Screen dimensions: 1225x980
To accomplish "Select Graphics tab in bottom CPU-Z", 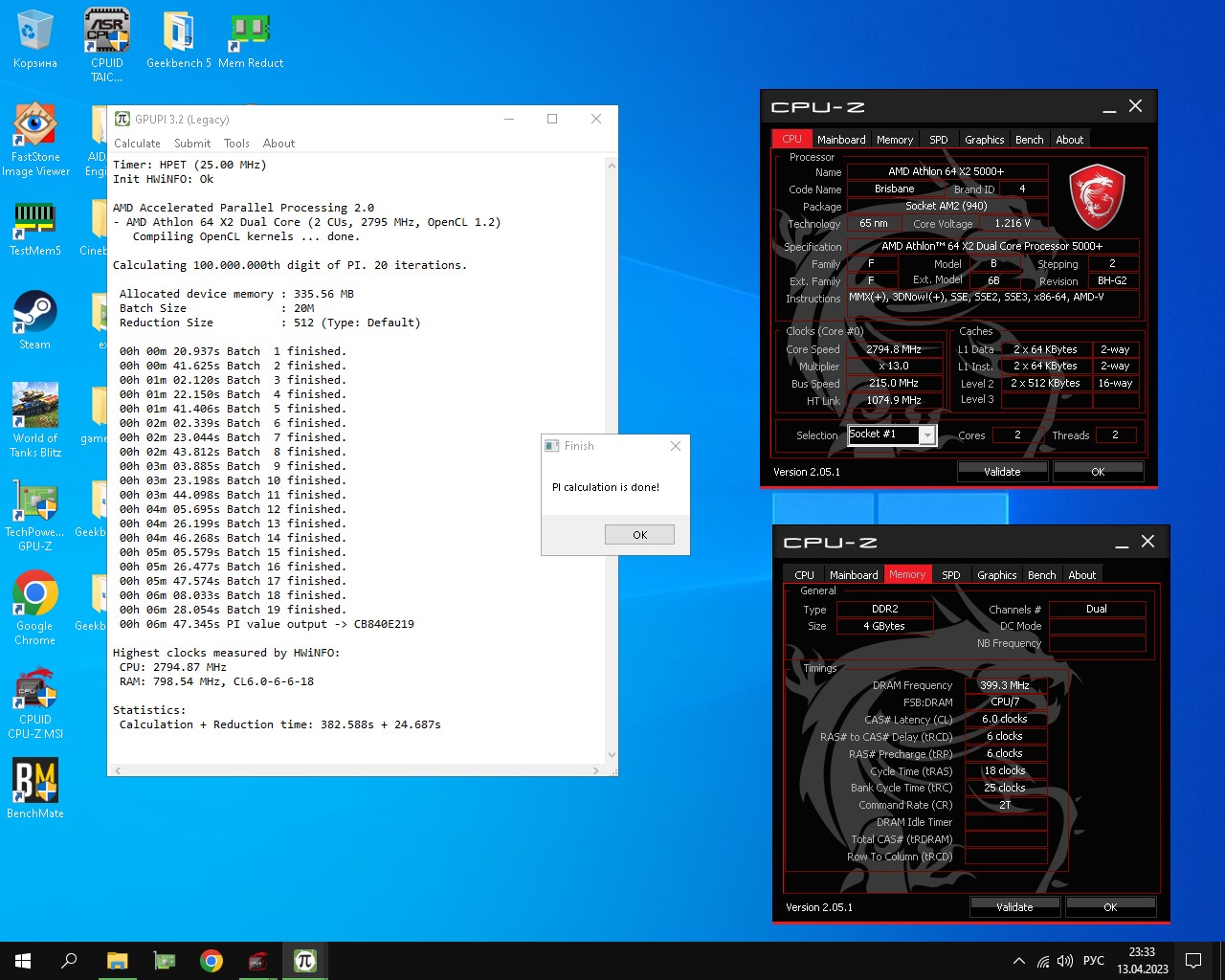I will tap(996, 575).
